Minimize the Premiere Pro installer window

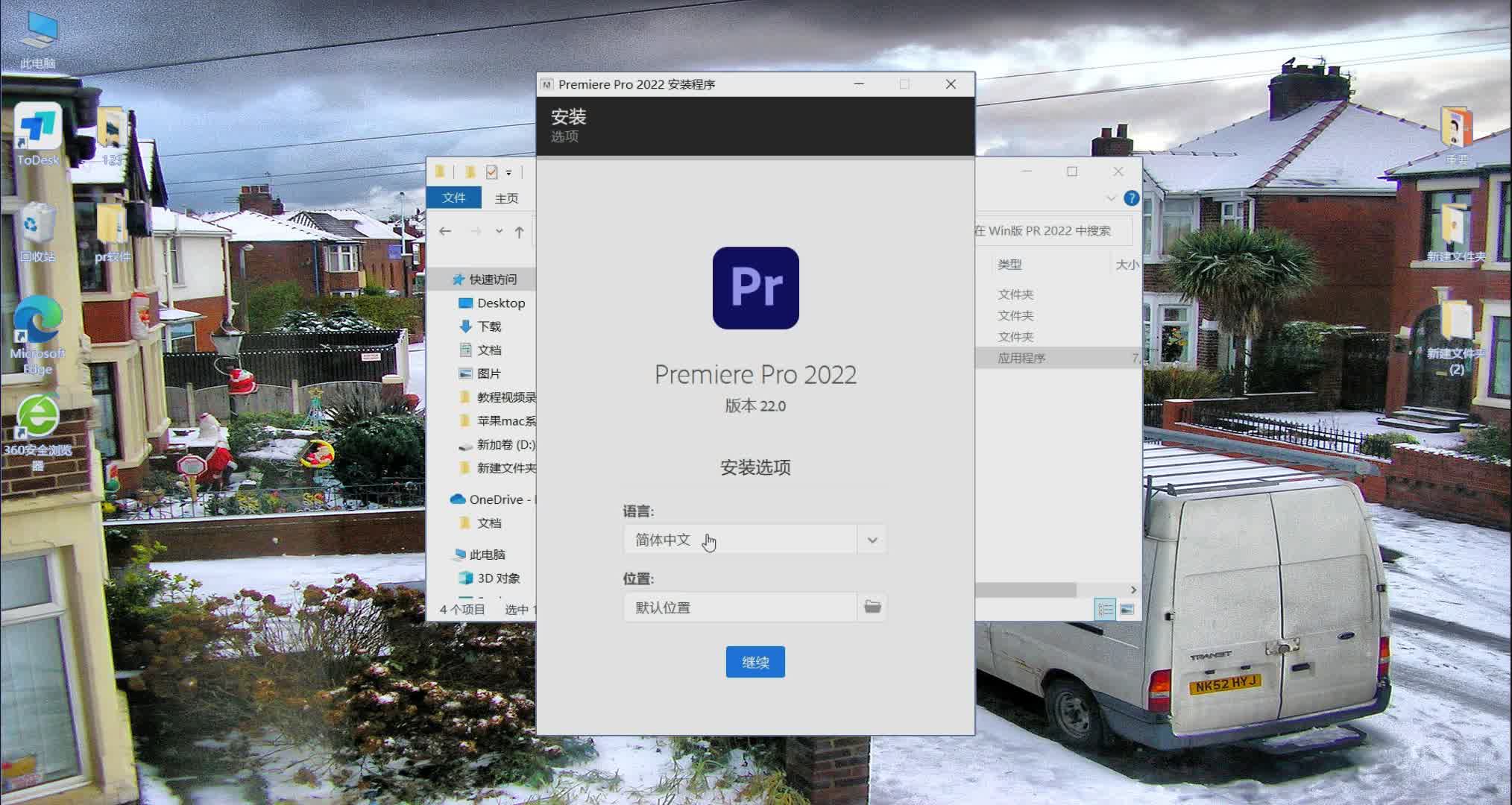859,84
